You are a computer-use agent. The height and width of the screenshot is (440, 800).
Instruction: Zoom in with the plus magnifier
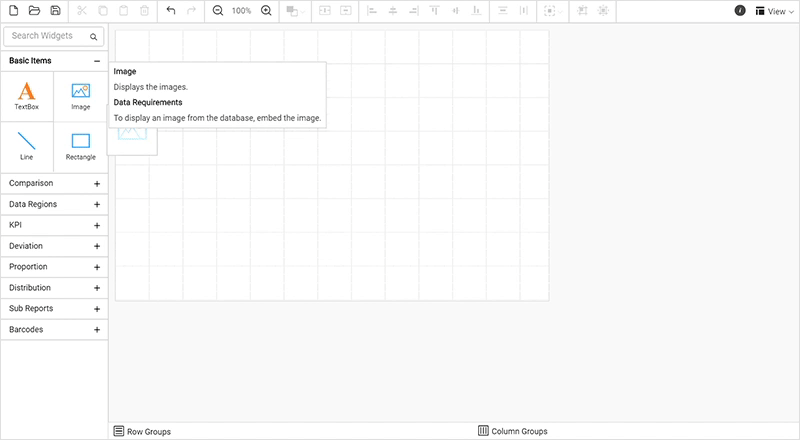(266, 11)
